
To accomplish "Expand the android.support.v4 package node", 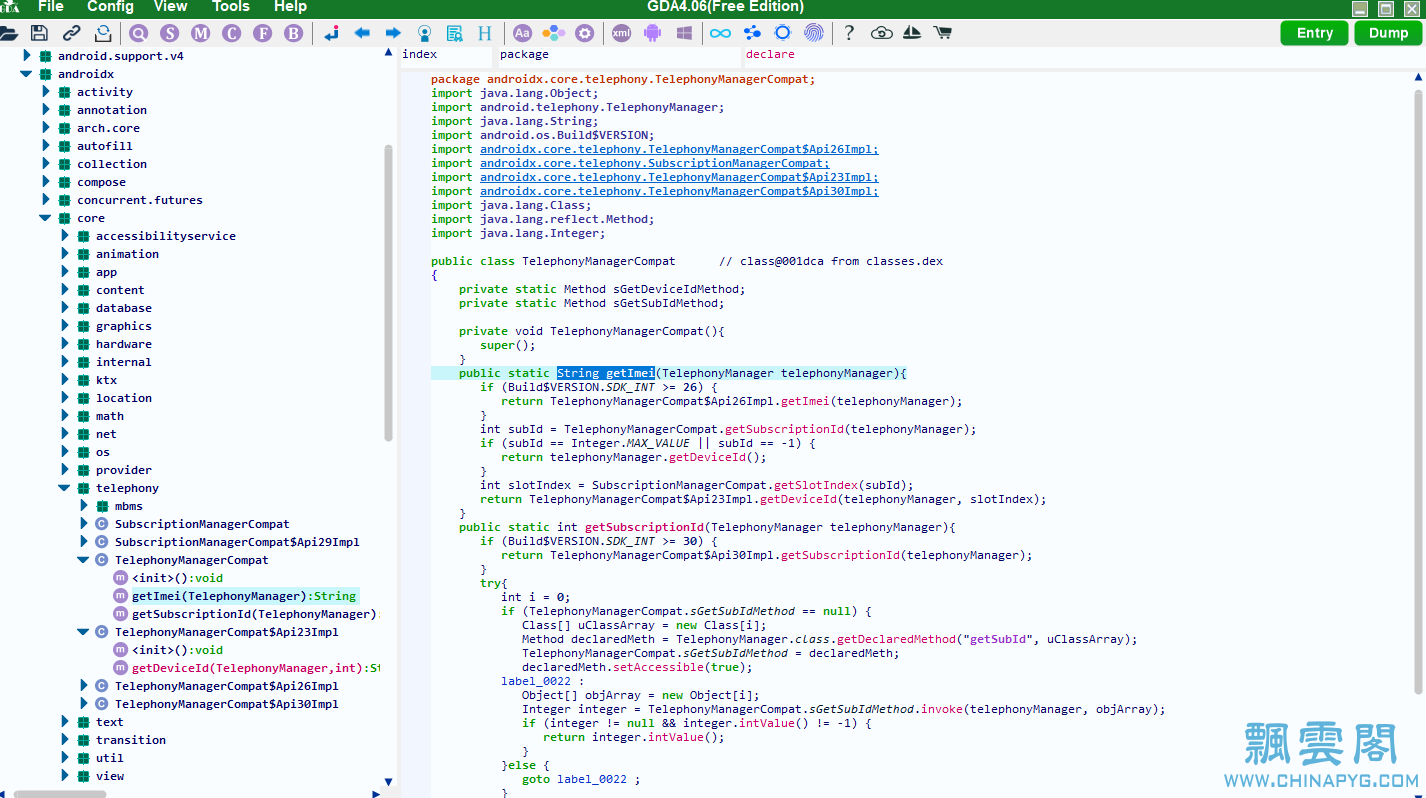I will pos(26,56).
